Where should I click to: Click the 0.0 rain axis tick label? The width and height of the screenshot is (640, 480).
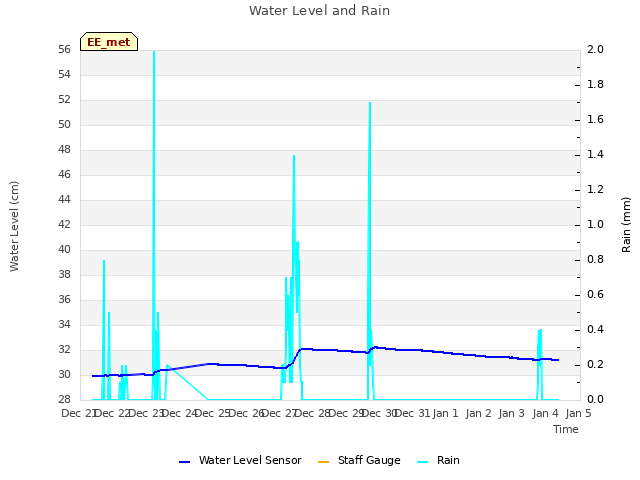click(x=595, y=399)
